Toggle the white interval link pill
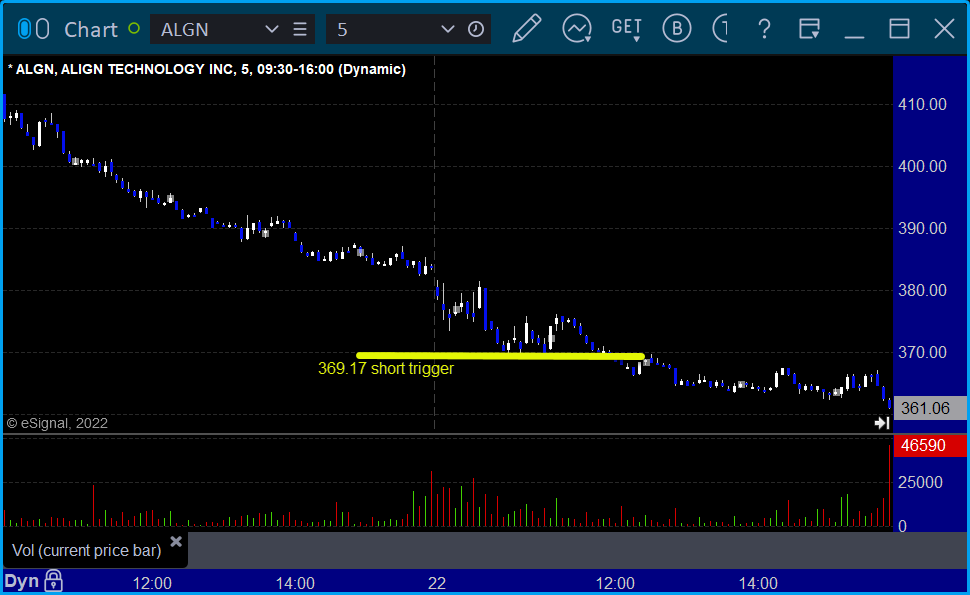 point(42,29)
